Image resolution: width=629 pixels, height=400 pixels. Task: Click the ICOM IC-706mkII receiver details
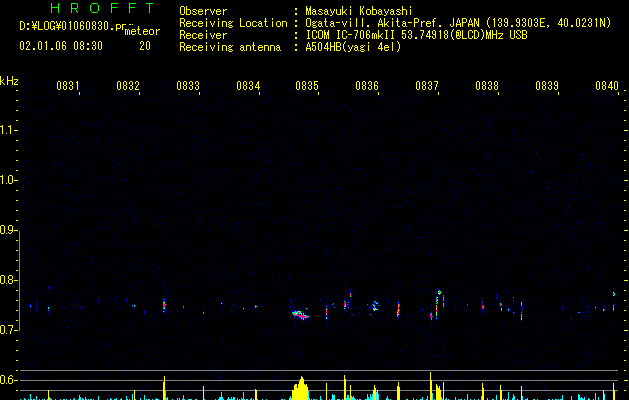point(416,35)
